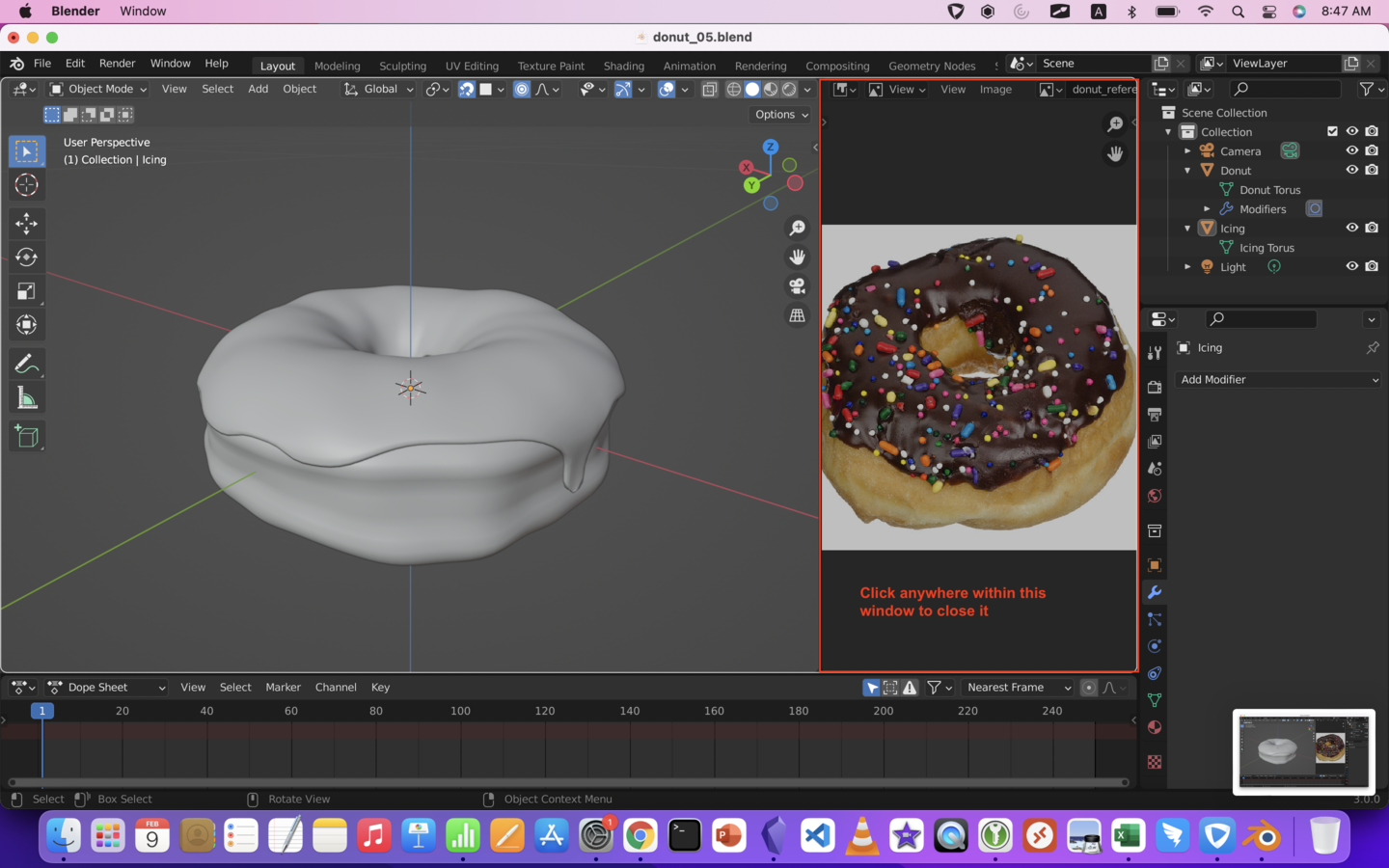Enable wireframe shading in the viewport
Screen dimensions: 1389x868
pos(734,89)
